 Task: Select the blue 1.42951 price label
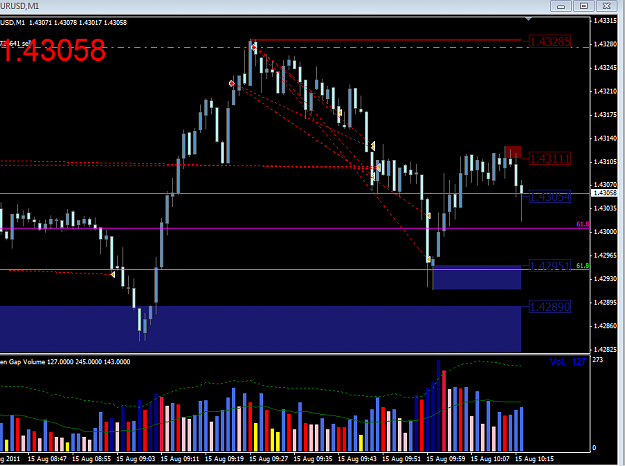coord(550,265)
